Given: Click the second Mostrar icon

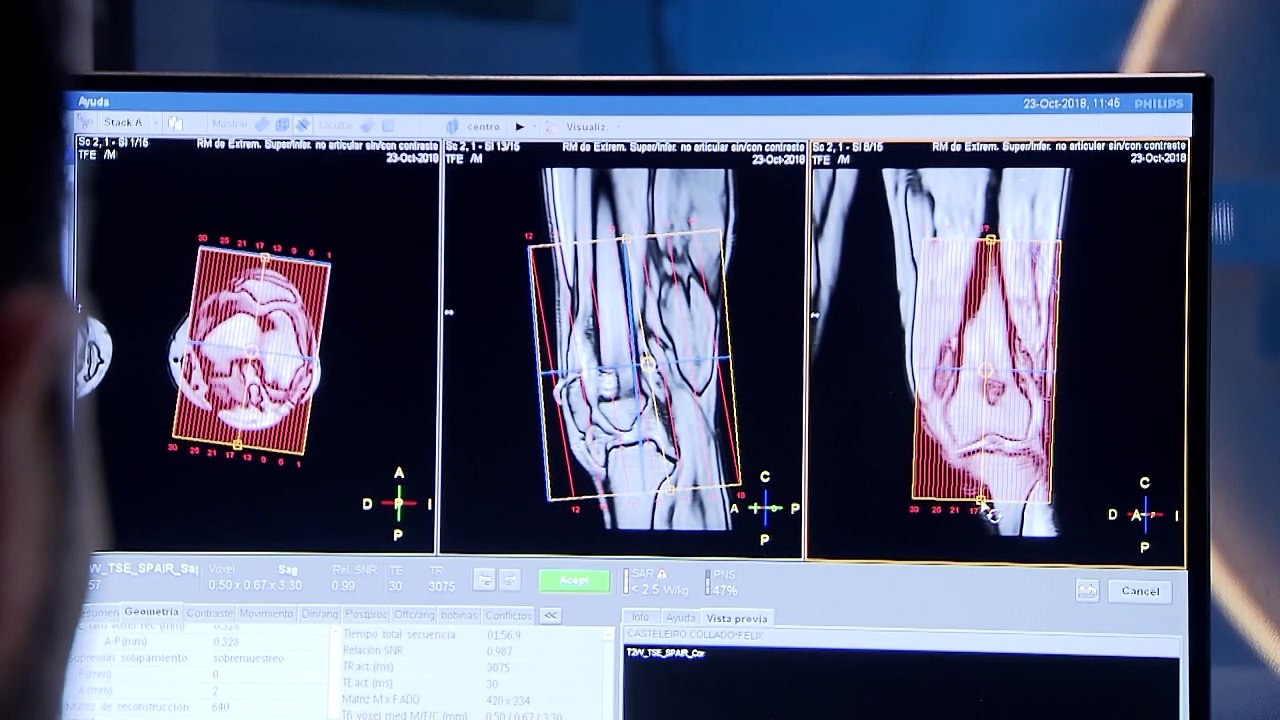Looking at the screenshot, I should click(x=282, y=125).
